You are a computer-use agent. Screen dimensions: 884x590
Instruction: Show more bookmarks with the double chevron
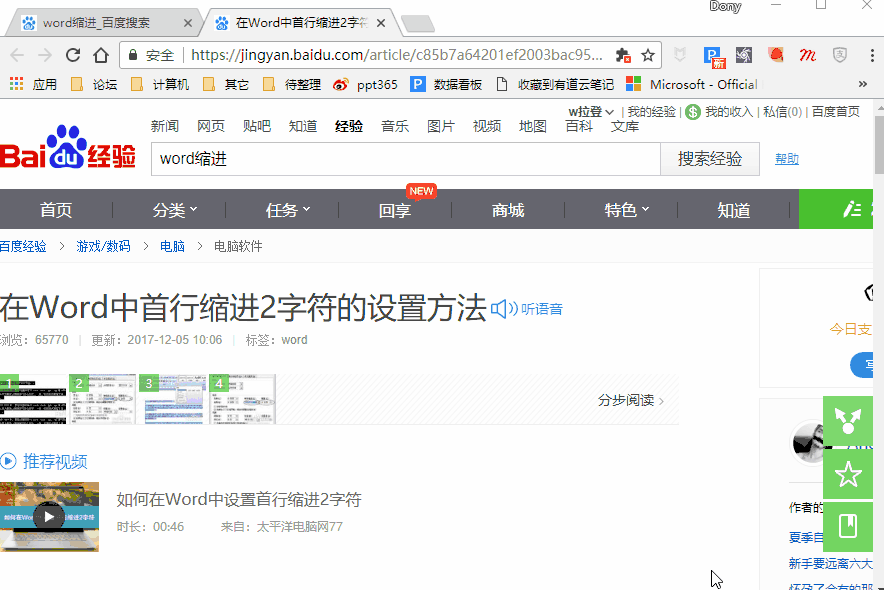(x=863, y=85)
